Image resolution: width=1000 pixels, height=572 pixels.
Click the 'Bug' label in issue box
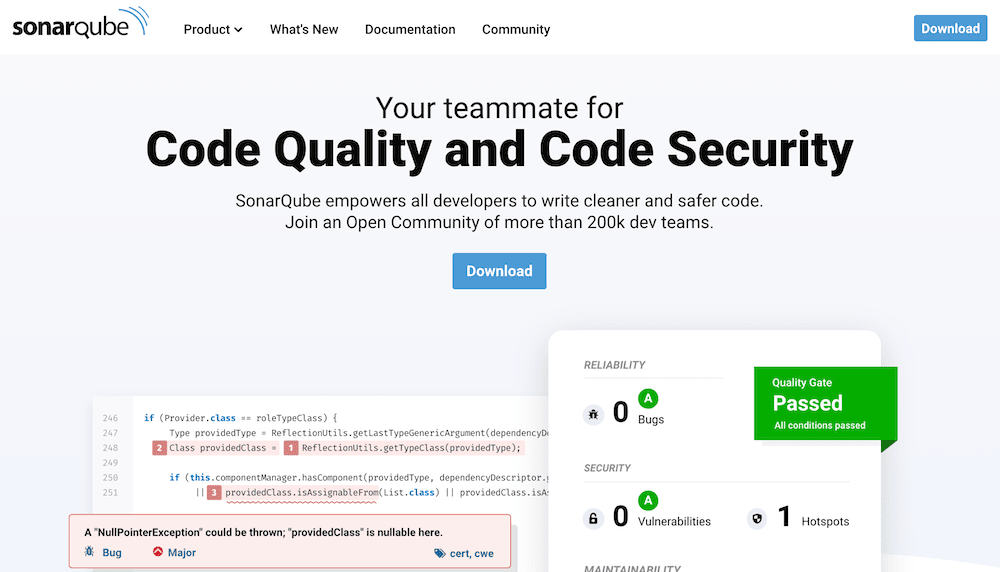[x=112, y=553]
